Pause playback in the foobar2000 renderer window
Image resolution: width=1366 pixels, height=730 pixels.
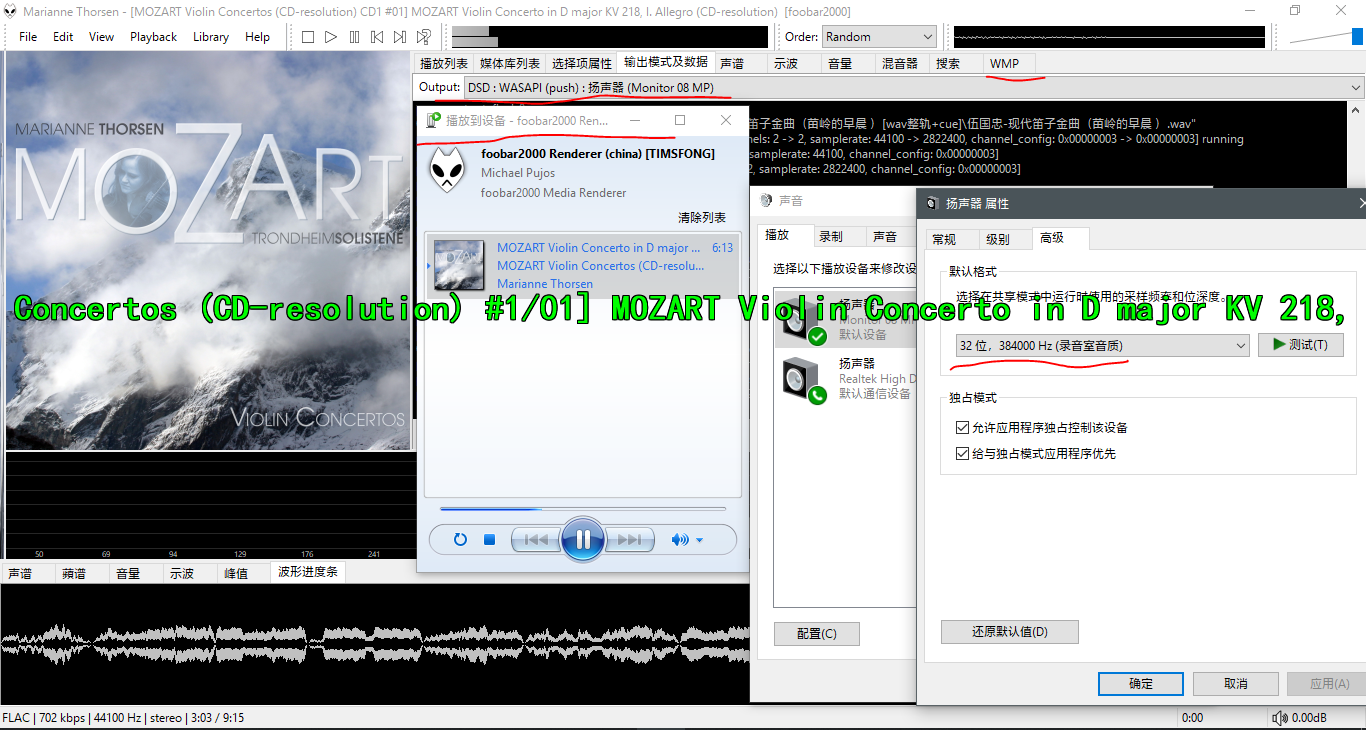(583, 538)
